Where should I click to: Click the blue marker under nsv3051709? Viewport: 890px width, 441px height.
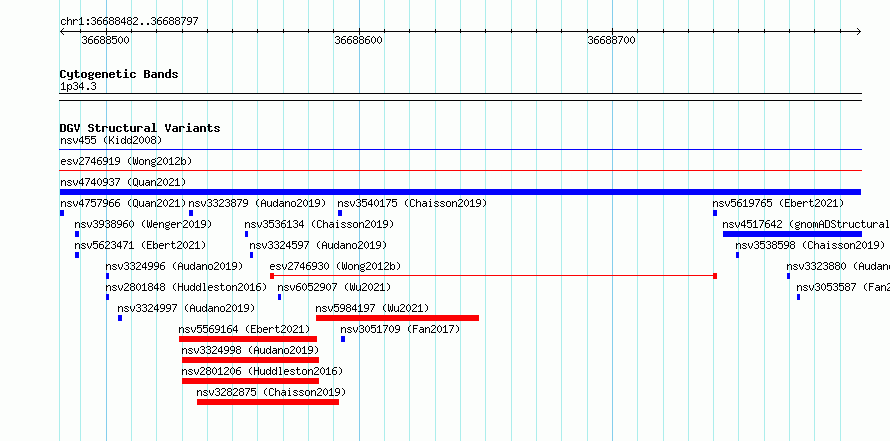pos(343,339)
